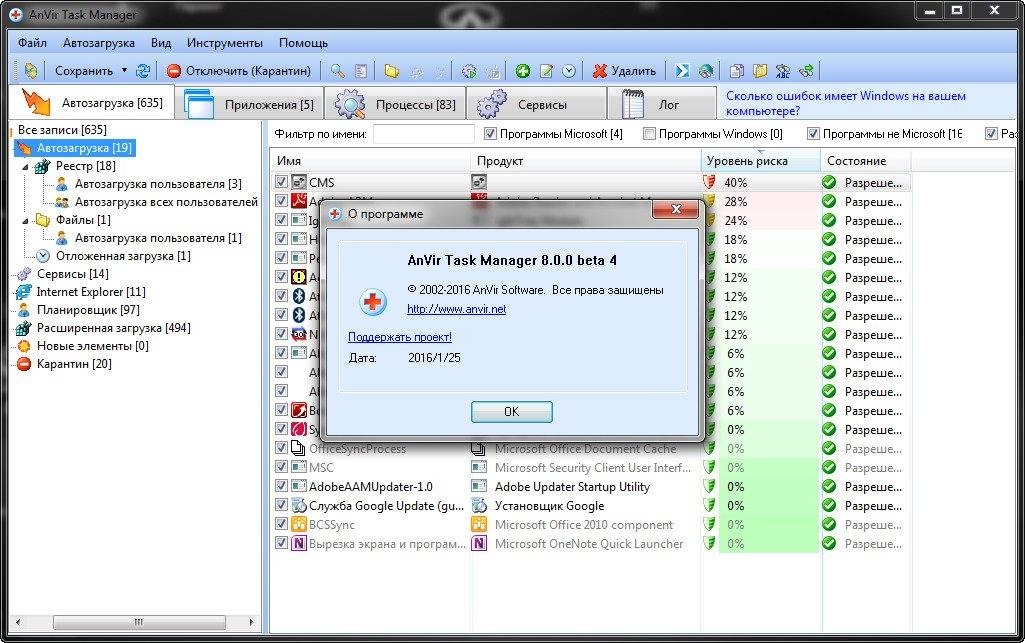Open the properties document icon in toolbar
The image size is (1025, 643).
point(361,71)
